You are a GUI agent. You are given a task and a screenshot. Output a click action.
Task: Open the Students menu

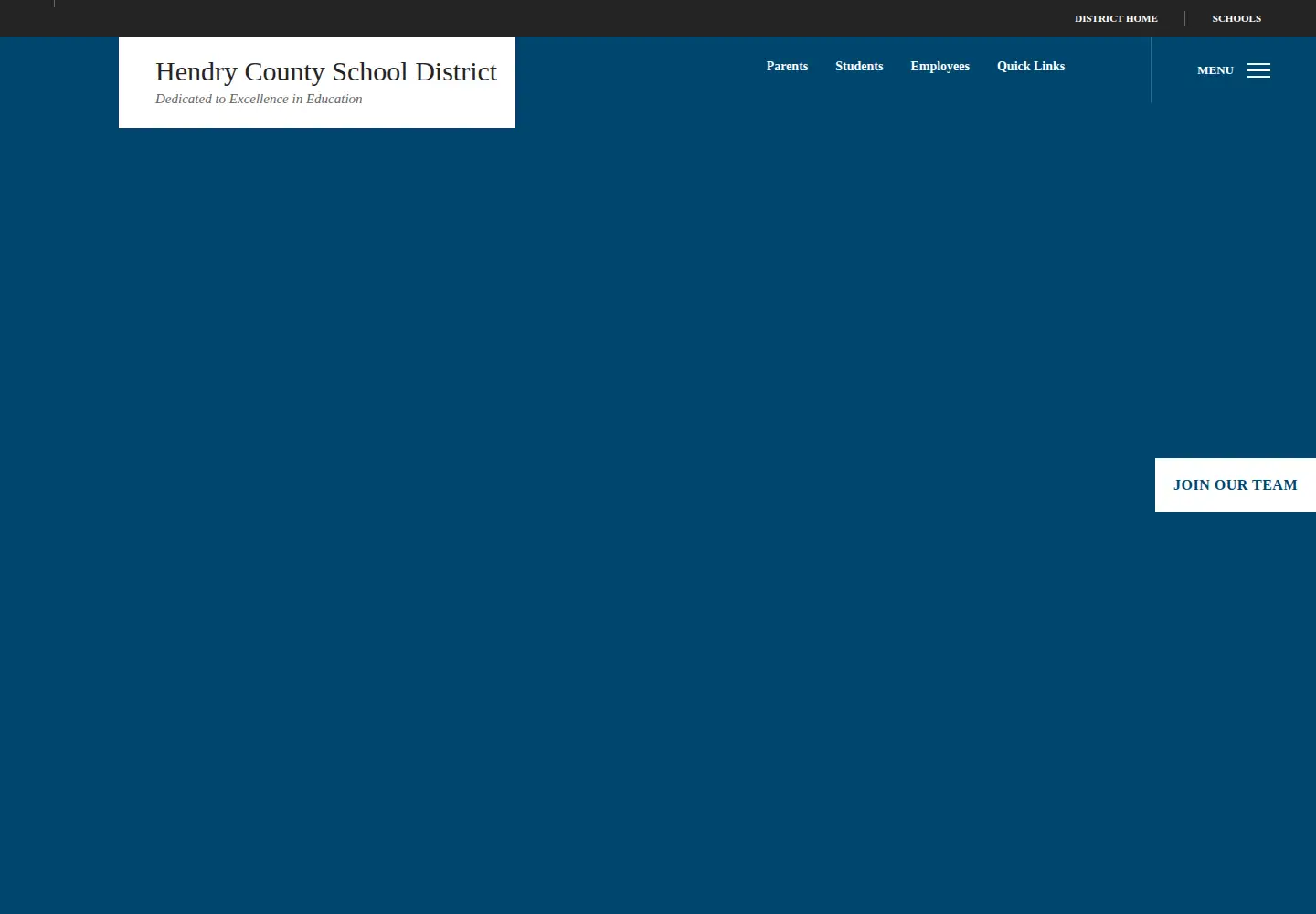pos(859,66)
